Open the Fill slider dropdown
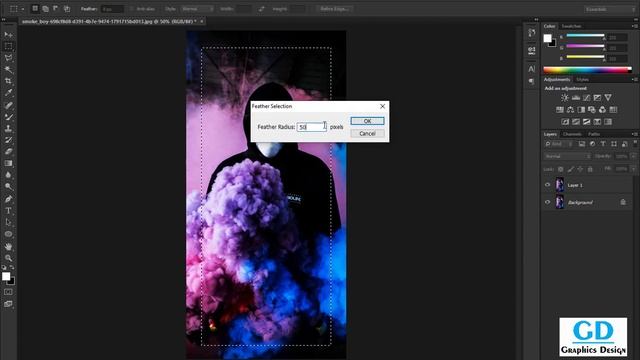The width and height of the screenshot is (640, 360). click(x=633, y=169)
